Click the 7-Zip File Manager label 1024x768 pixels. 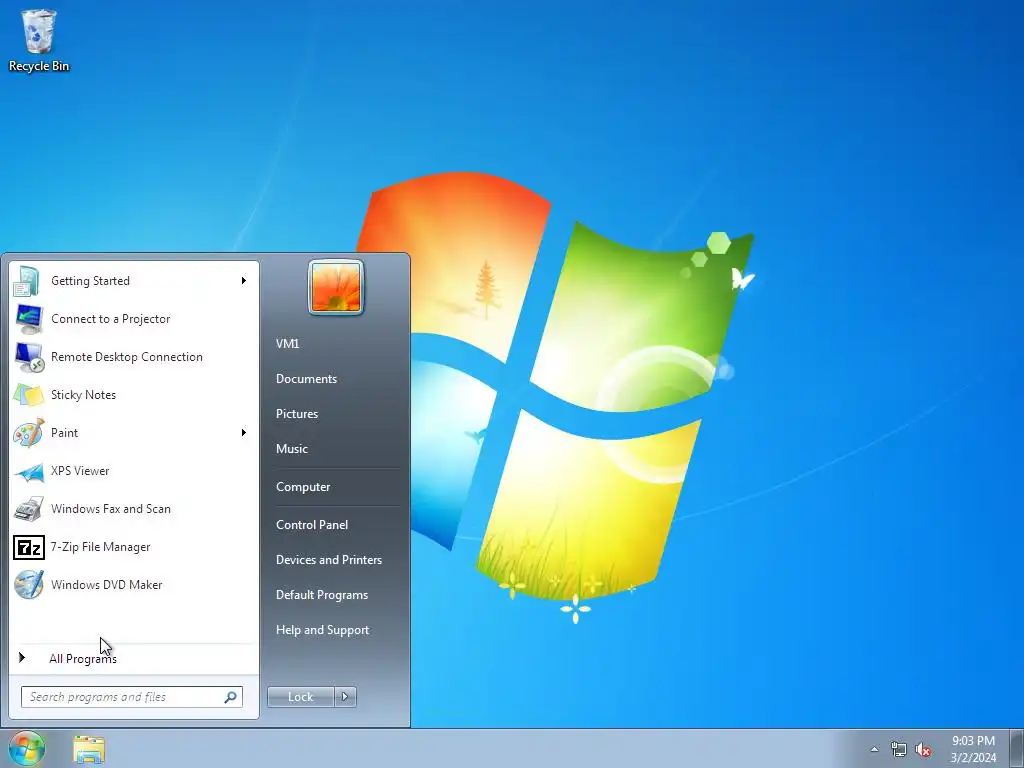pos(101,547)
